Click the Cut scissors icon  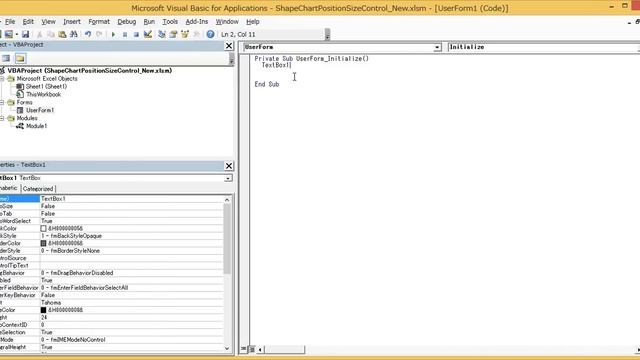click(40, 35)
